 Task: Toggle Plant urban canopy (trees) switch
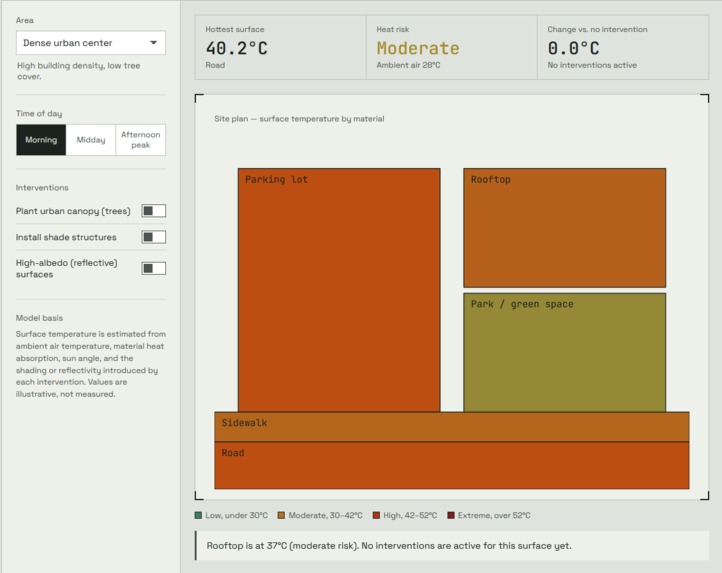tap(153, 211)
